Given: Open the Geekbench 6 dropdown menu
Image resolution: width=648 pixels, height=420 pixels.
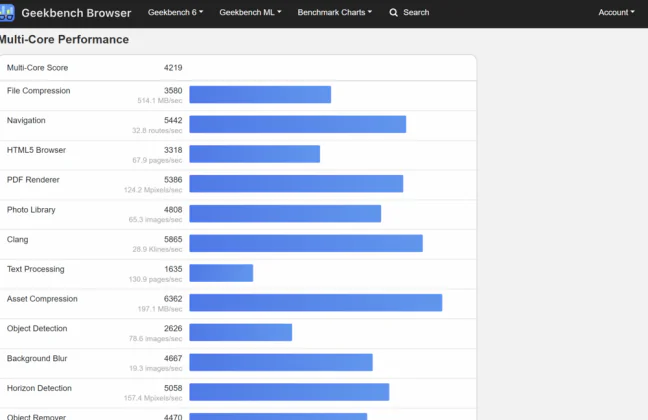Looking at the screenshot, I should [x=175, y=12].
